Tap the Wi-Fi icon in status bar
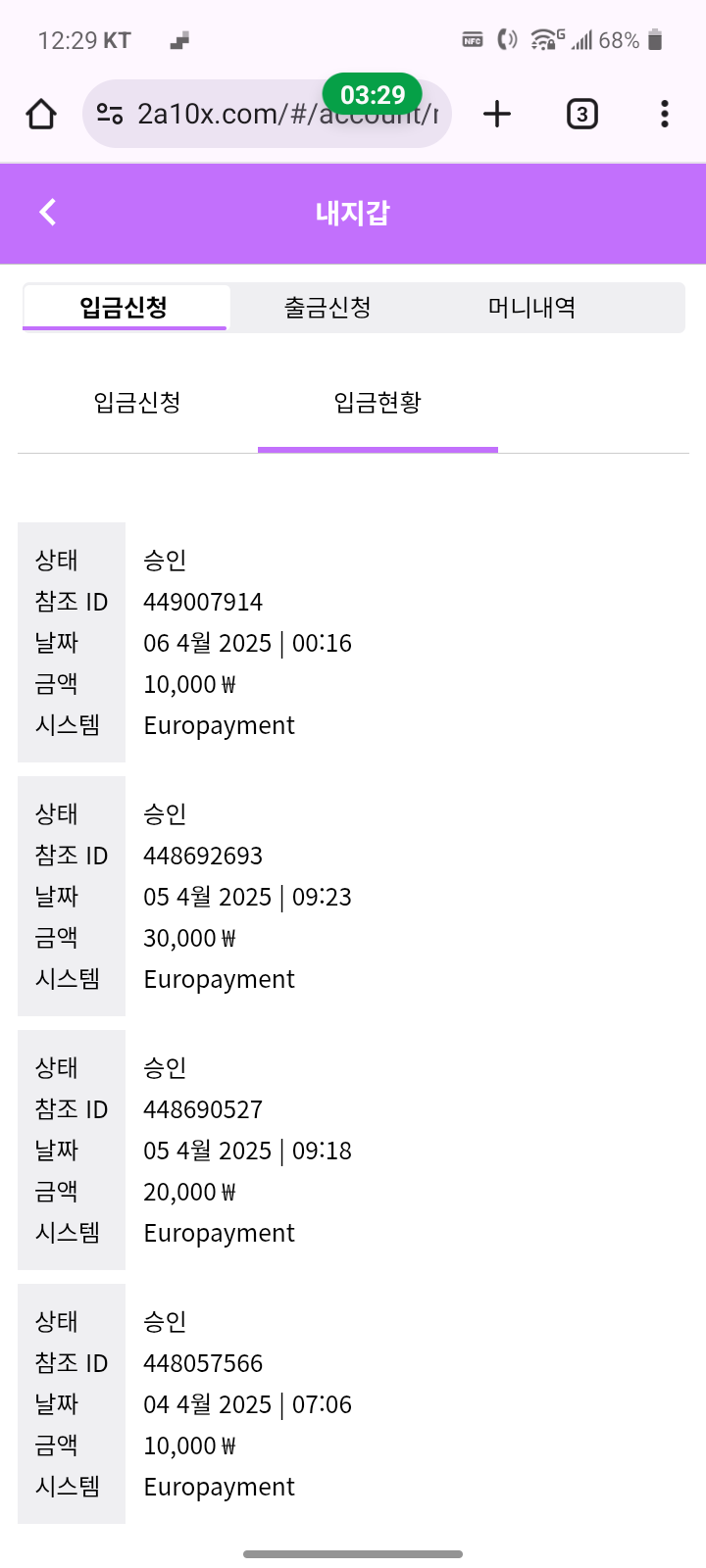The image size is (706, 1568). pos(545,40)
